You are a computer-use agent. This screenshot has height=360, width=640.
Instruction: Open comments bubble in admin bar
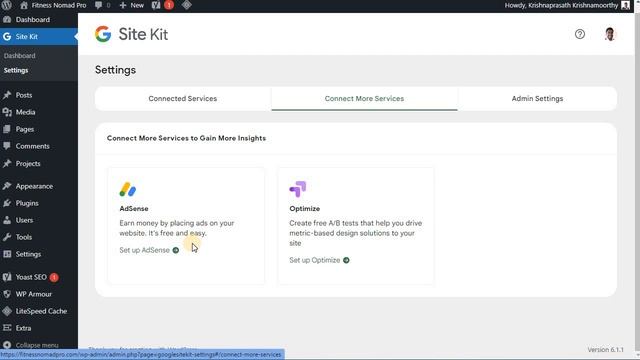coord(102,5)
